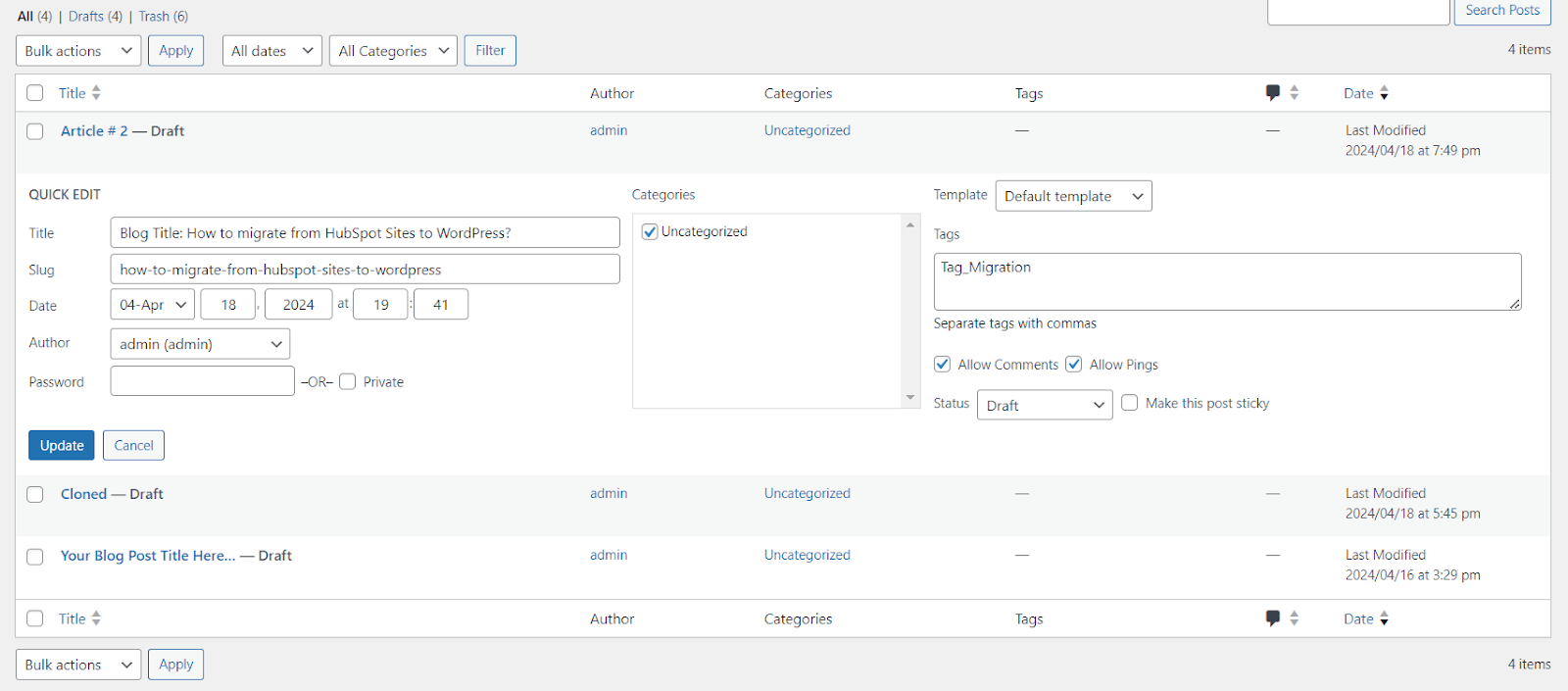Open the Trash (6) view
The height and width of the screenshot is (691, 1568).
coord(163,17)
